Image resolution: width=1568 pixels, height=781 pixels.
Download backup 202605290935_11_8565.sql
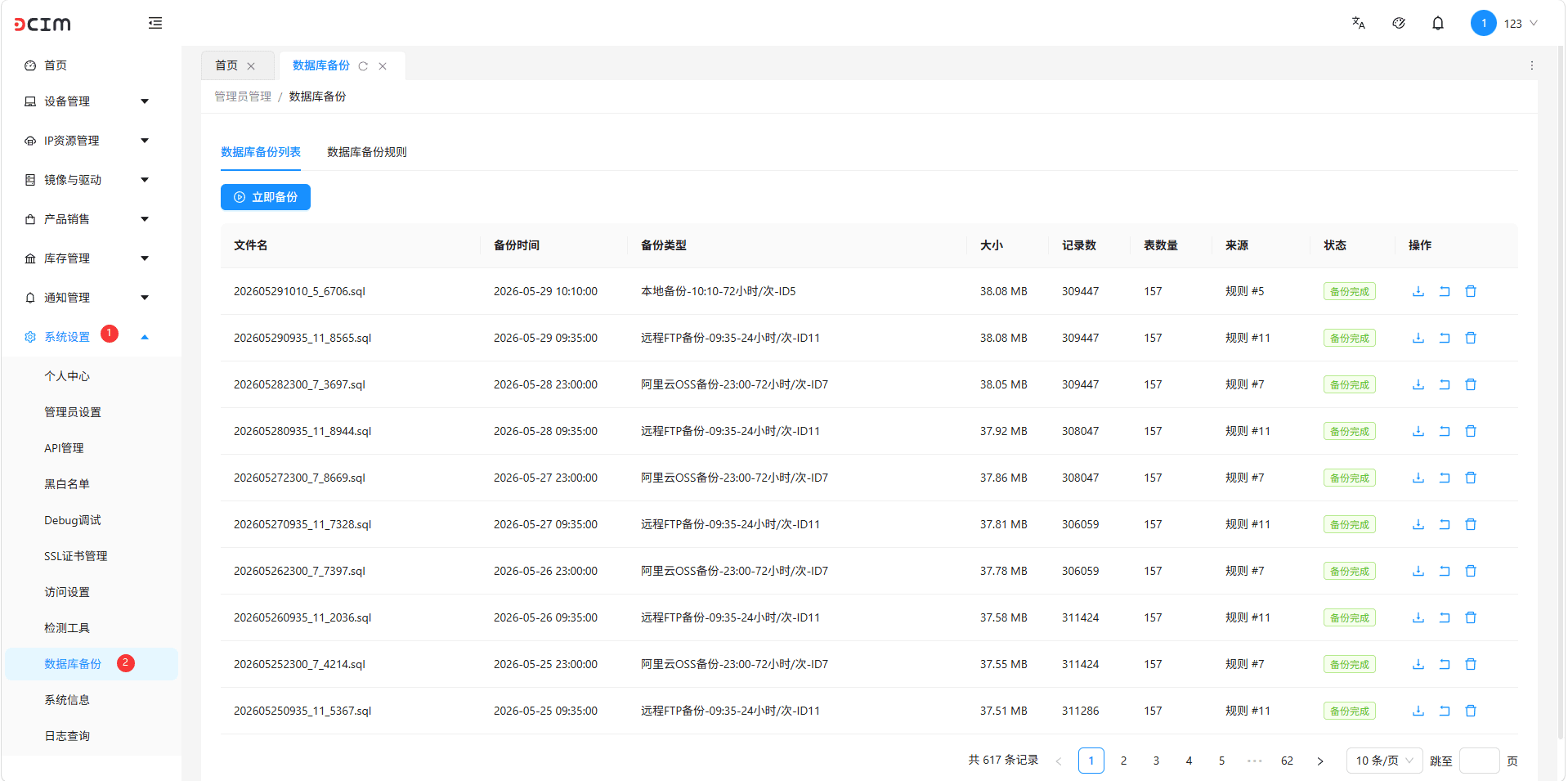(1418, 338)
